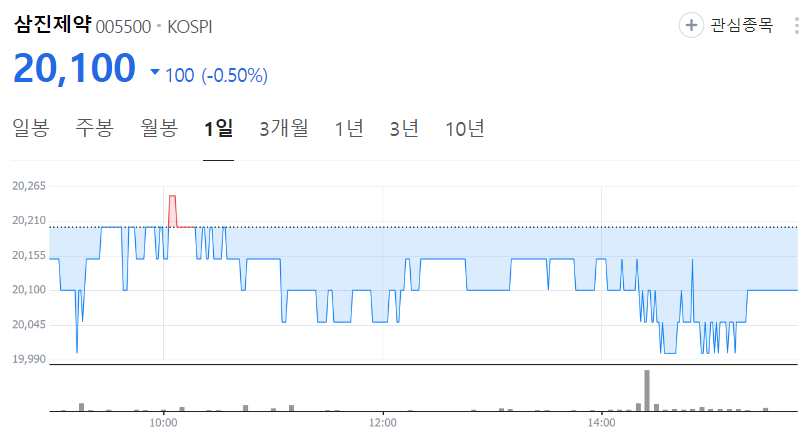Click the 20,045 y-axis label

[x=29, y=325]
